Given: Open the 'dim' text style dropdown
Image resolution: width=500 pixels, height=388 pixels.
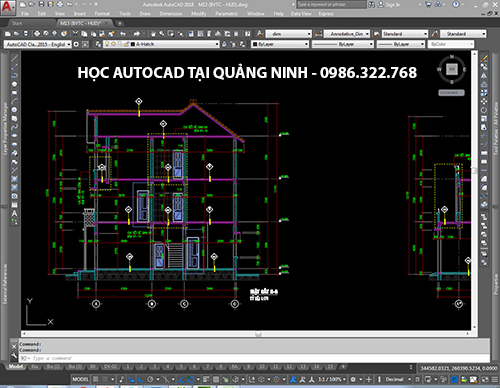Looking at the screenshot, I should pos(289,34).
